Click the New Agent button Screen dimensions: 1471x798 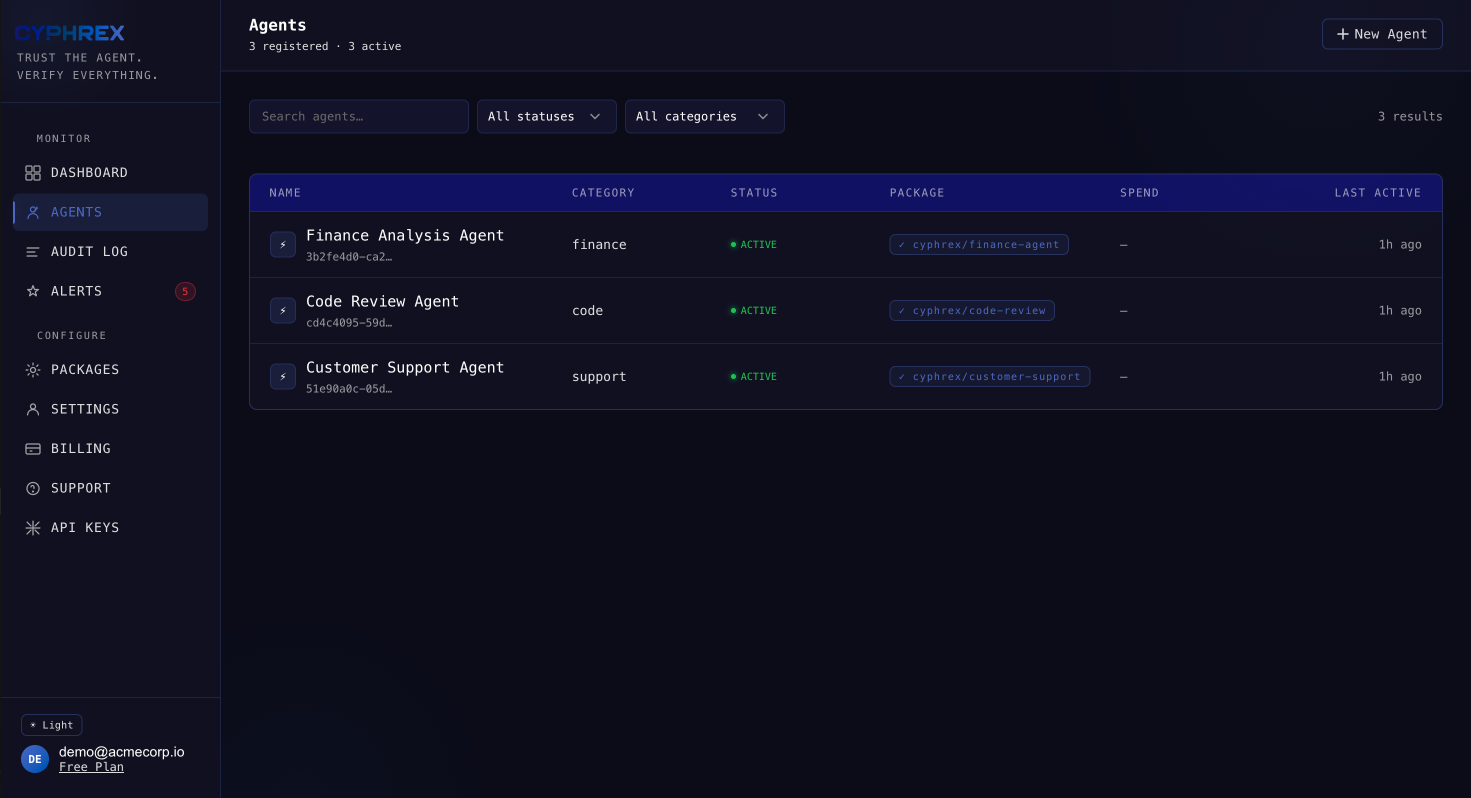click(1382, 33)
